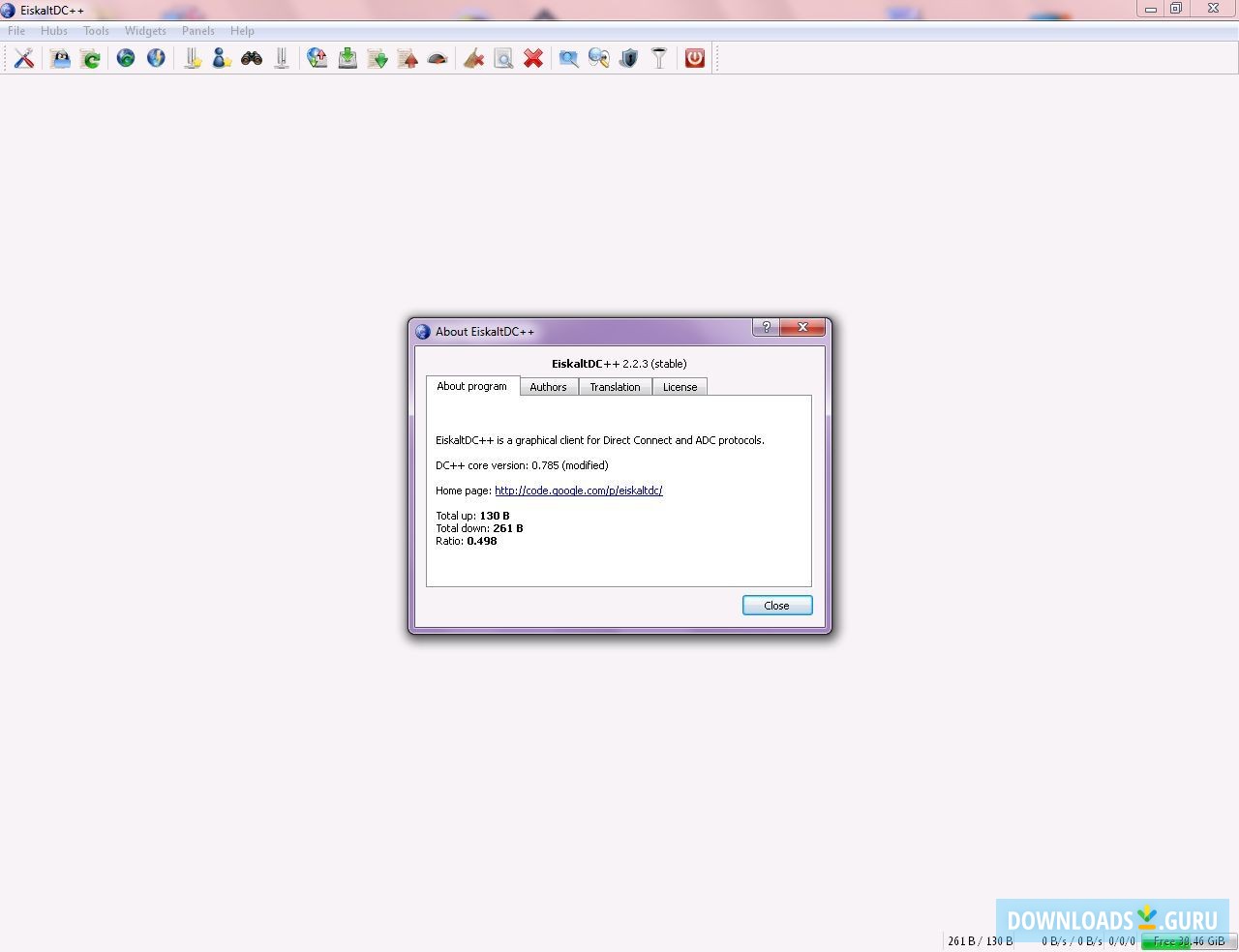This screenshot has width=1239, height=952.
Task: Click the funnel IP Filter icon
Action: click(x=659, y=58)
